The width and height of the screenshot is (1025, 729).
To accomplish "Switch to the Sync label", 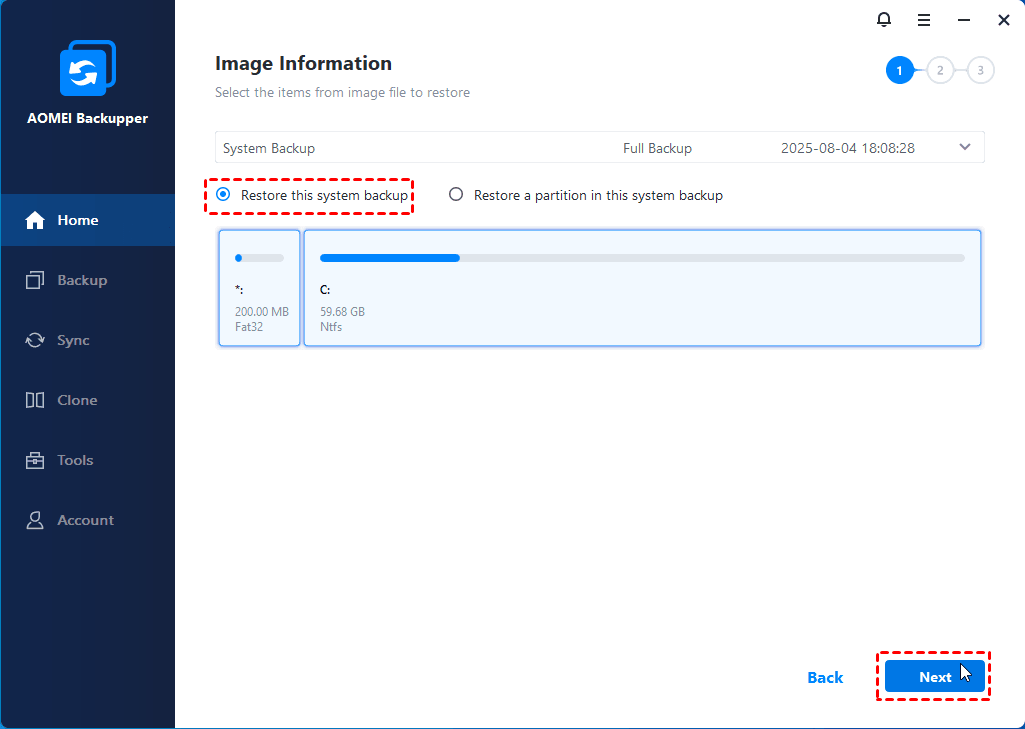I will point(73,340).
